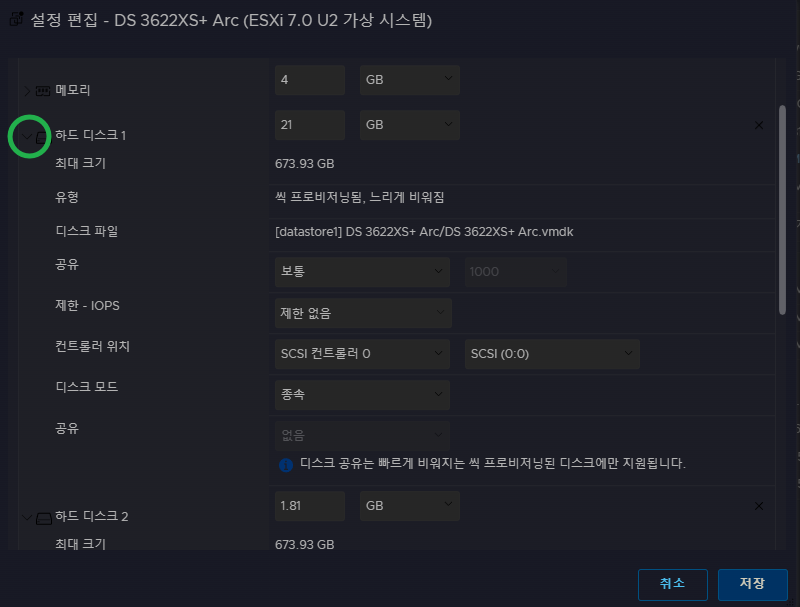Click the Hard disk 2 (하드 디스크 2) drive icon
This screenshot has height=607, width=800.
(x=43, y=518)
